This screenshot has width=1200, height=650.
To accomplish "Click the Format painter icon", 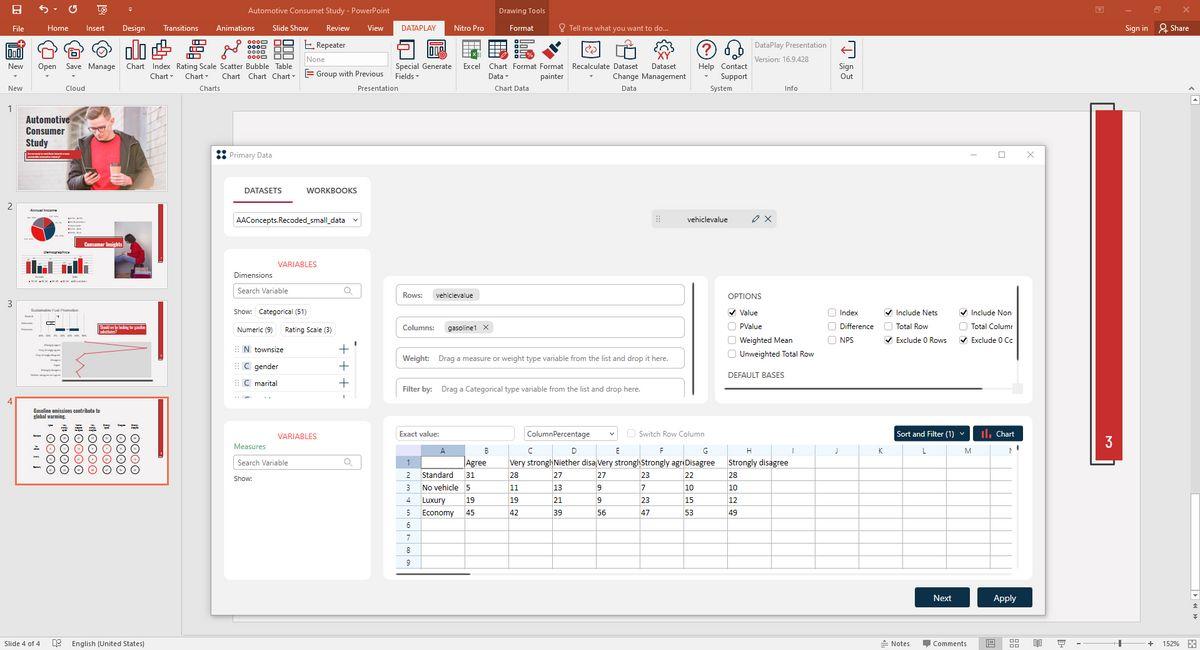I will point(551,52).
